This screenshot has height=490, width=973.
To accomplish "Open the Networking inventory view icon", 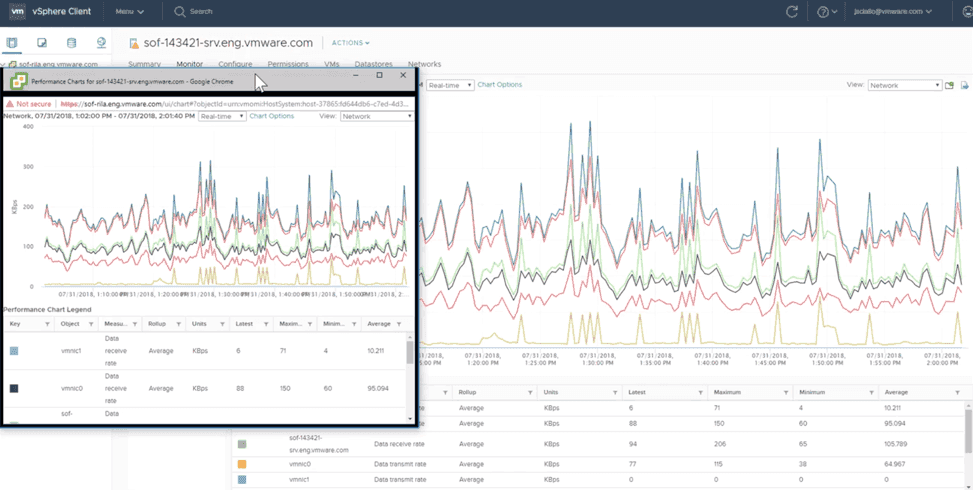I will (101, 43).
